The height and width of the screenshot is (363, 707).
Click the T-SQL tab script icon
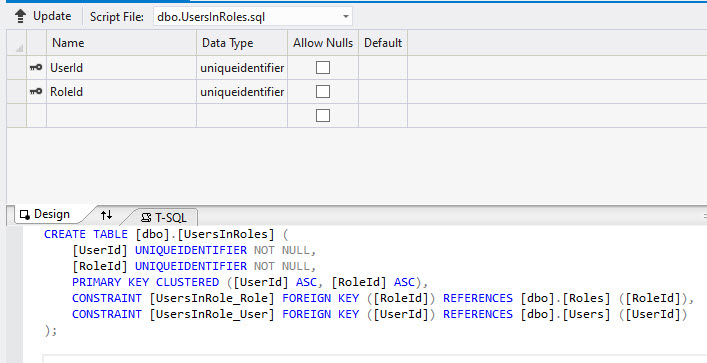click(146, 218)
